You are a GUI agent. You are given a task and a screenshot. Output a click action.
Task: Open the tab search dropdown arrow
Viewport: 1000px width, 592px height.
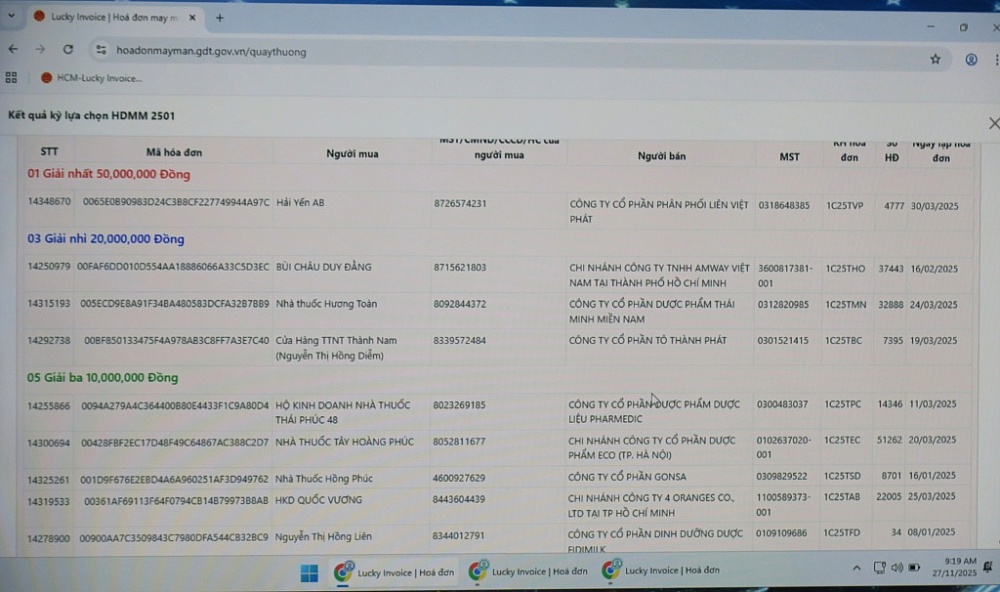click(11, 16)
